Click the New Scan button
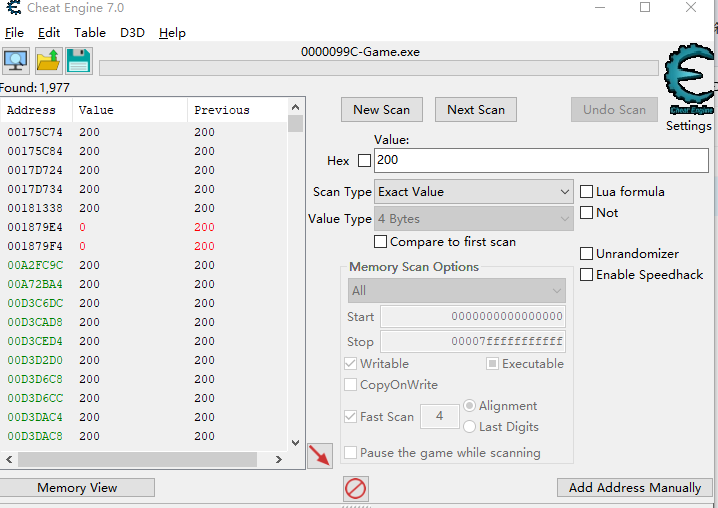This screenshot has width=718, height=508. click(381, 109)
